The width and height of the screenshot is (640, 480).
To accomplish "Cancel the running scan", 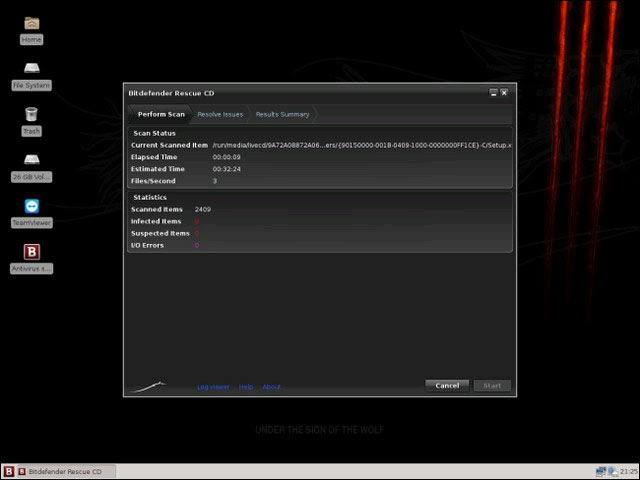I will pyautogui.click(x=447, y=386).
